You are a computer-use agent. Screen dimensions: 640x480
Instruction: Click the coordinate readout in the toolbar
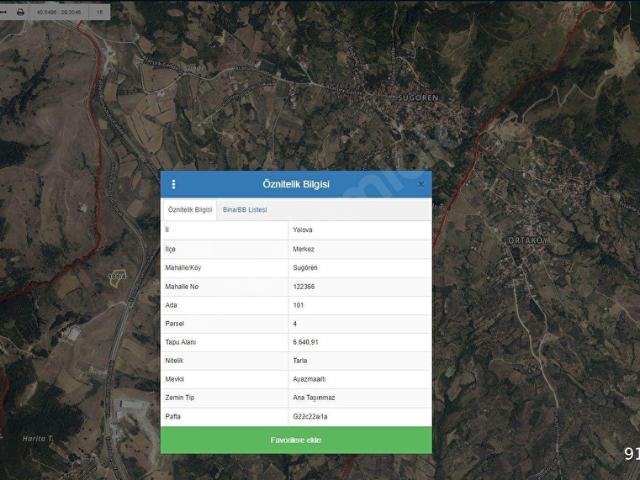59,12
